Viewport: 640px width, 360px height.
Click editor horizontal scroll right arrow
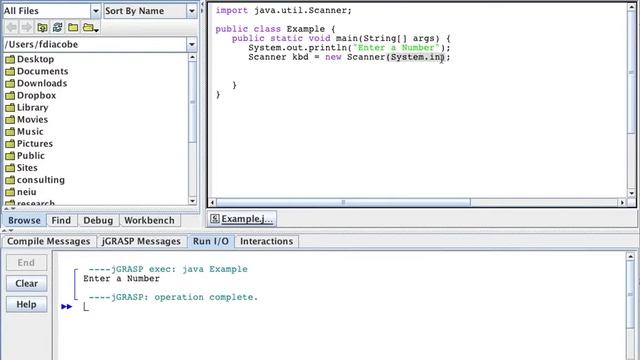click(622, 202)
